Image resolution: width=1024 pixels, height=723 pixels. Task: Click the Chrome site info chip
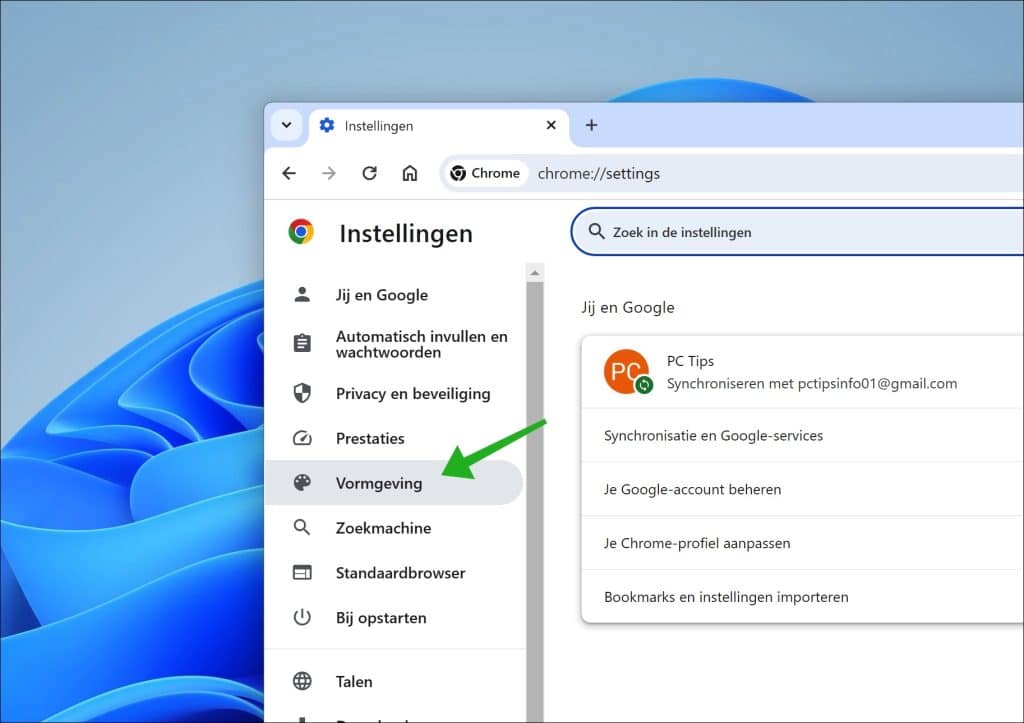[x=485, y=173]
